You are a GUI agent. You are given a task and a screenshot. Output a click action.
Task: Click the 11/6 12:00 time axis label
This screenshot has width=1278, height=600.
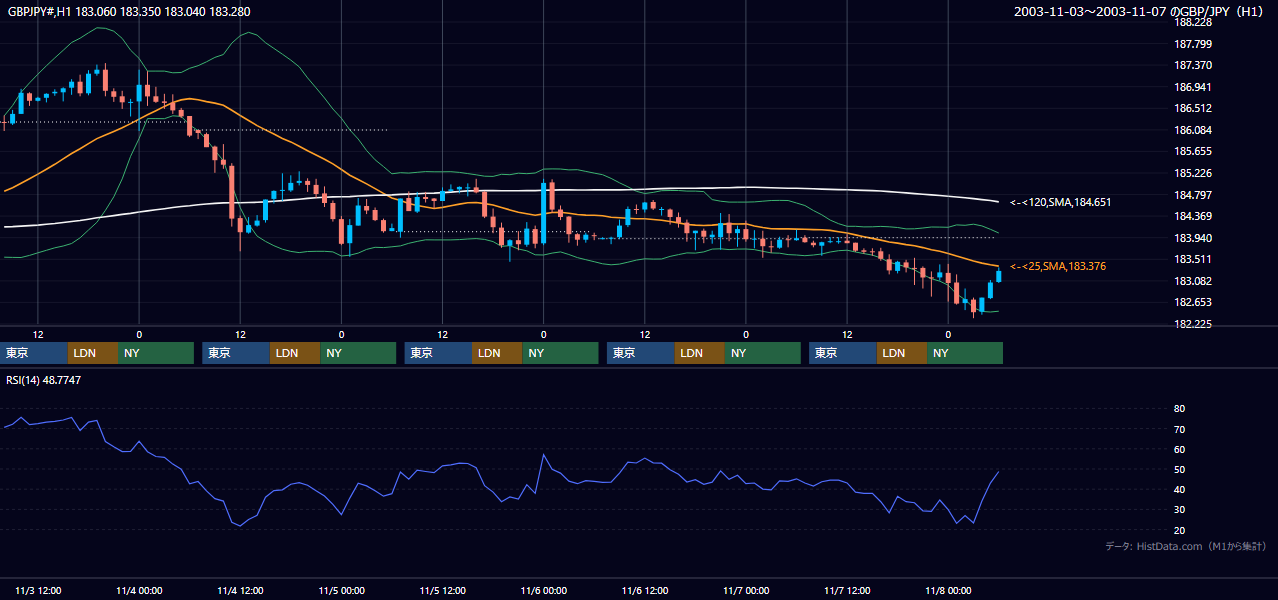point(644,591)
